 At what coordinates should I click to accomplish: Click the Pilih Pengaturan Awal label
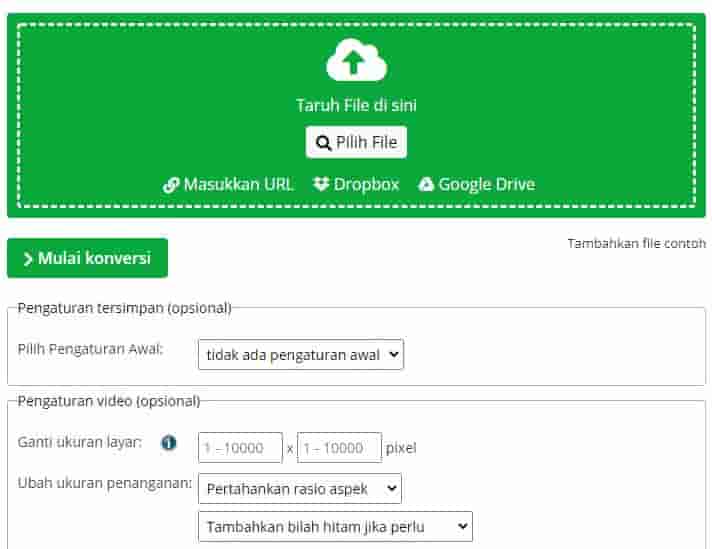click(90, 349)
